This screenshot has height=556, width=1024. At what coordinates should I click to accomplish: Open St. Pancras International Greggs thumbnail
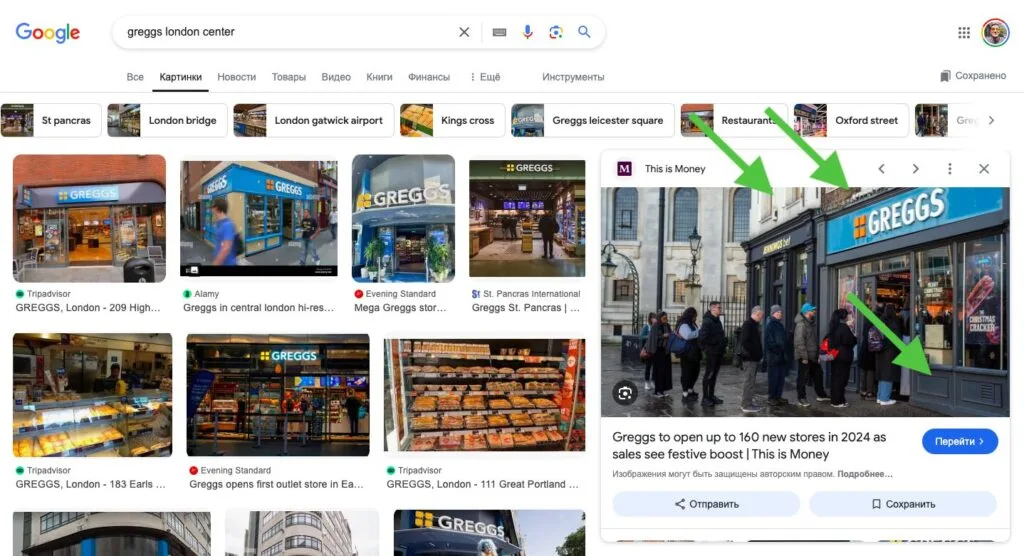[527, 218]
